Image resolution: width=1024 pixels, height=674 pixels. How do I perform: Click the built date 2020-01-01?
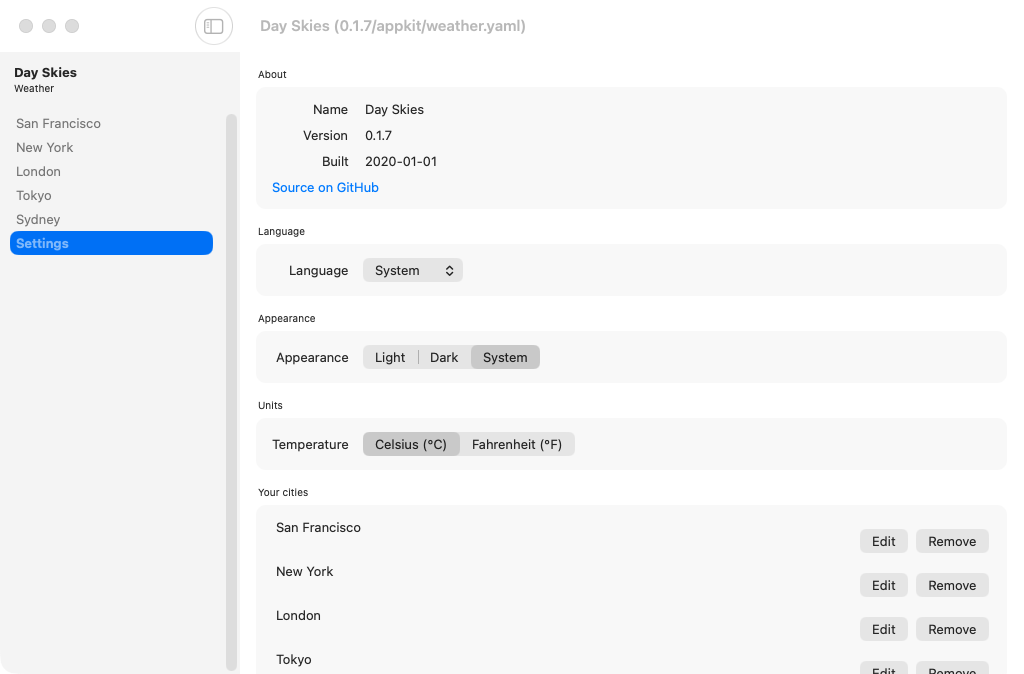[401, 161]
